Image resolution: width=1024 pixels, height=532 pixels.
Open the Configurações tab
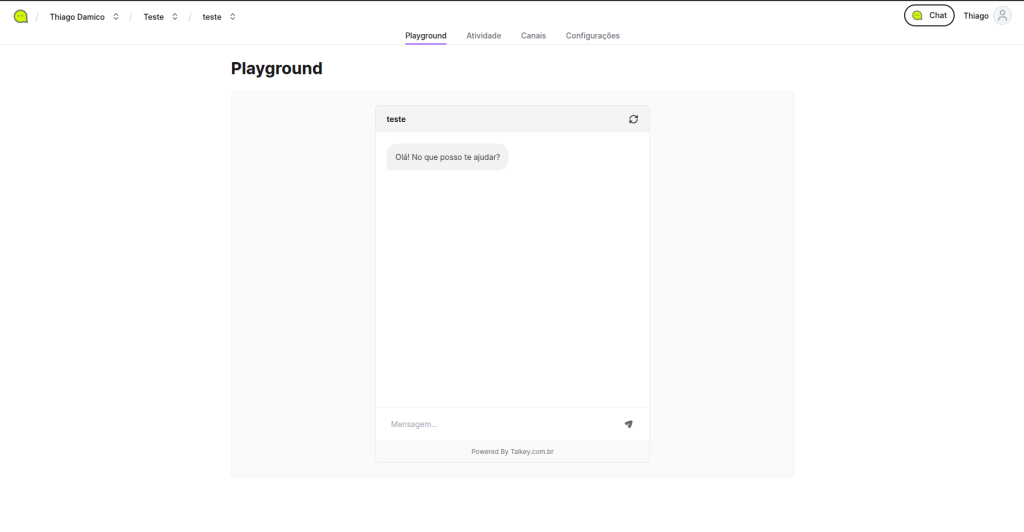[x=592, y=36]
